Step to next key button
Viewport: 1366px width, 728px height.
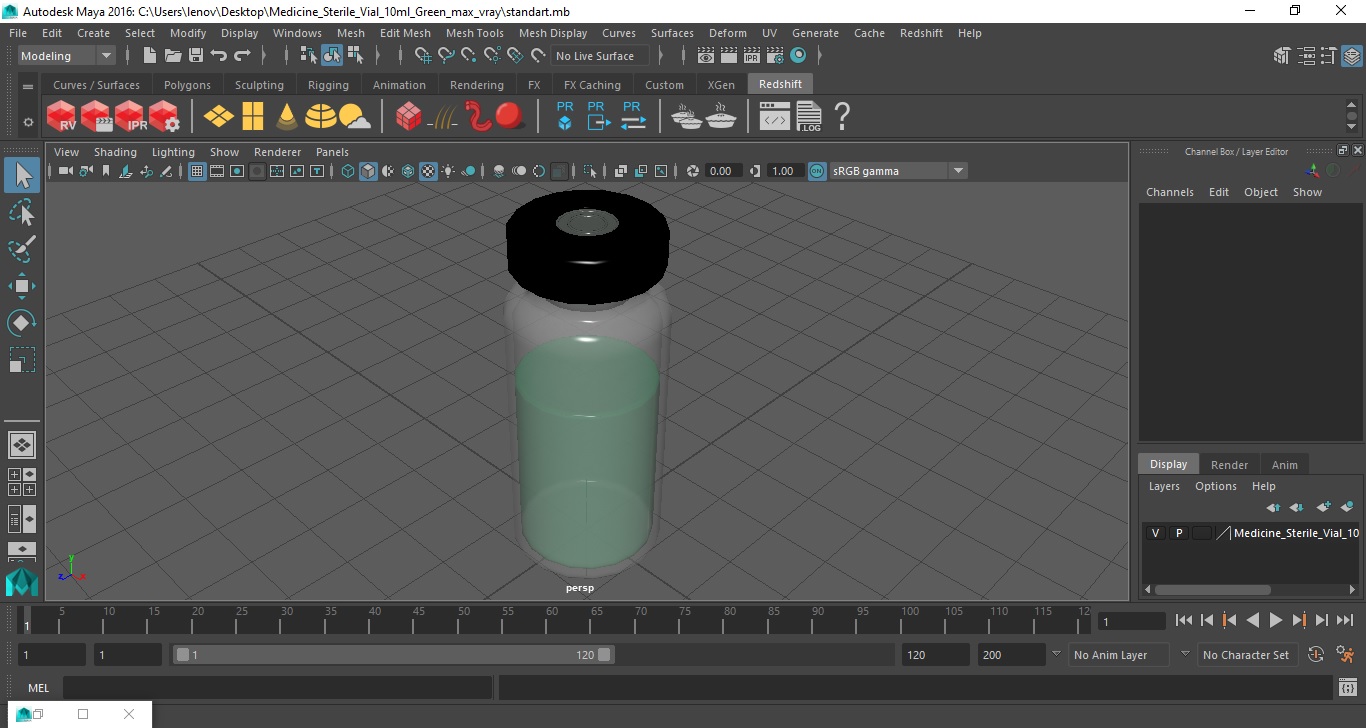click(x=1299, y=620)
